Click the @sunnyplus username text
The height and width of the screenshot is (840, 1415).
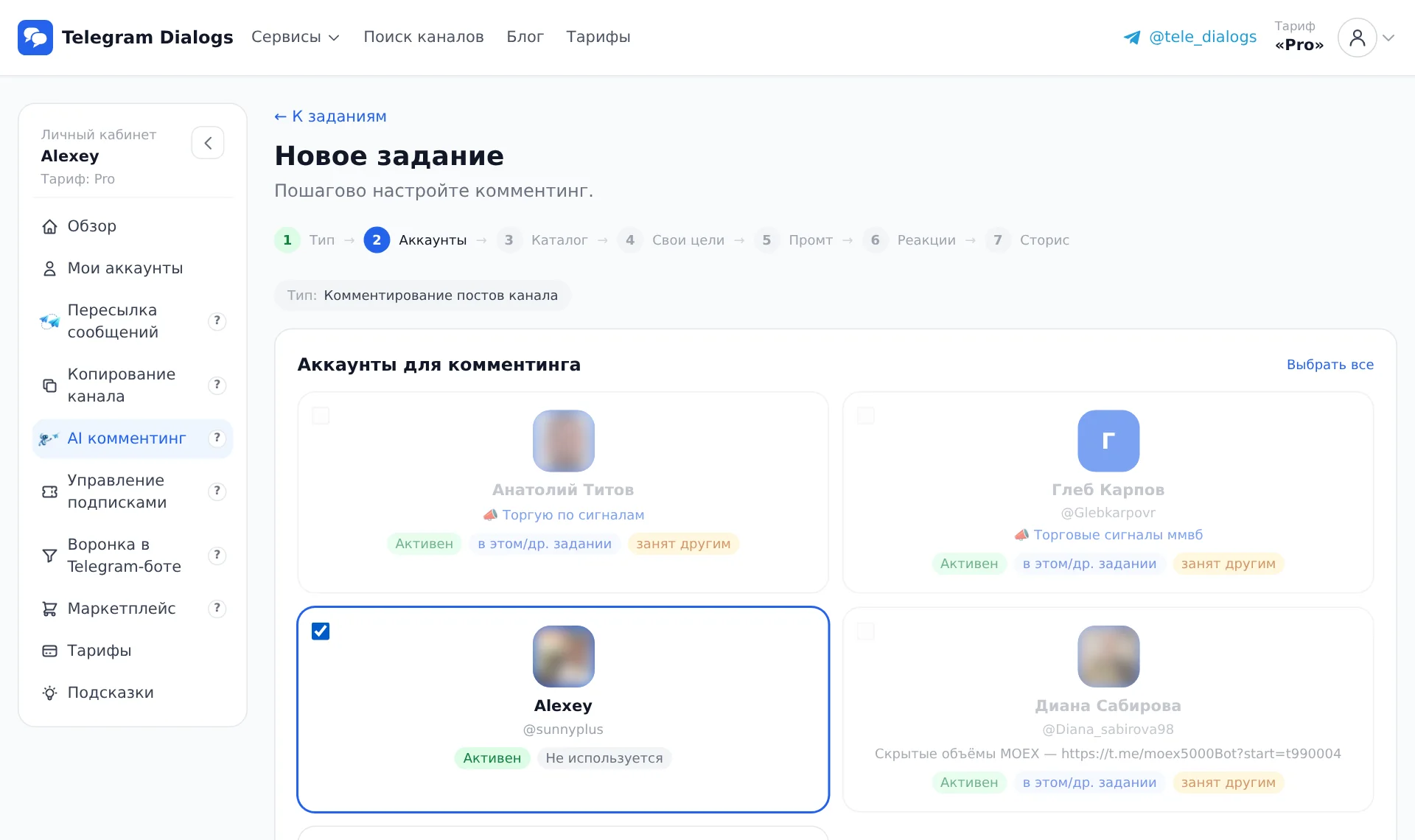[563, 729]
